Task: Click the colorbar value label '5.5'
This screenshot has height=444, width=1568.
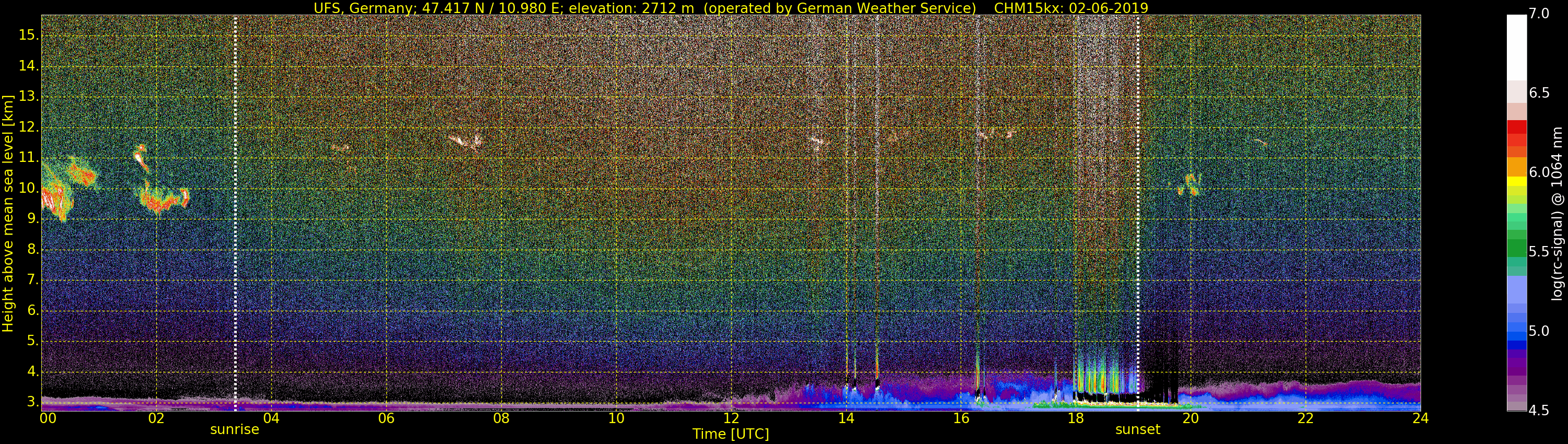Action: click(x=1539, y=252)
